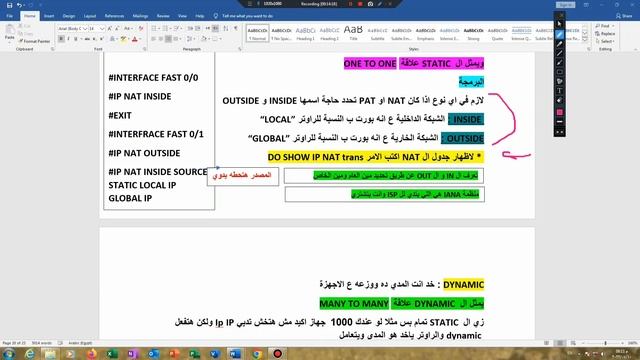Pick the pink color swatch in annotation toolbar
The width and height of the screenshot is (640, 360).
(560, 112)
